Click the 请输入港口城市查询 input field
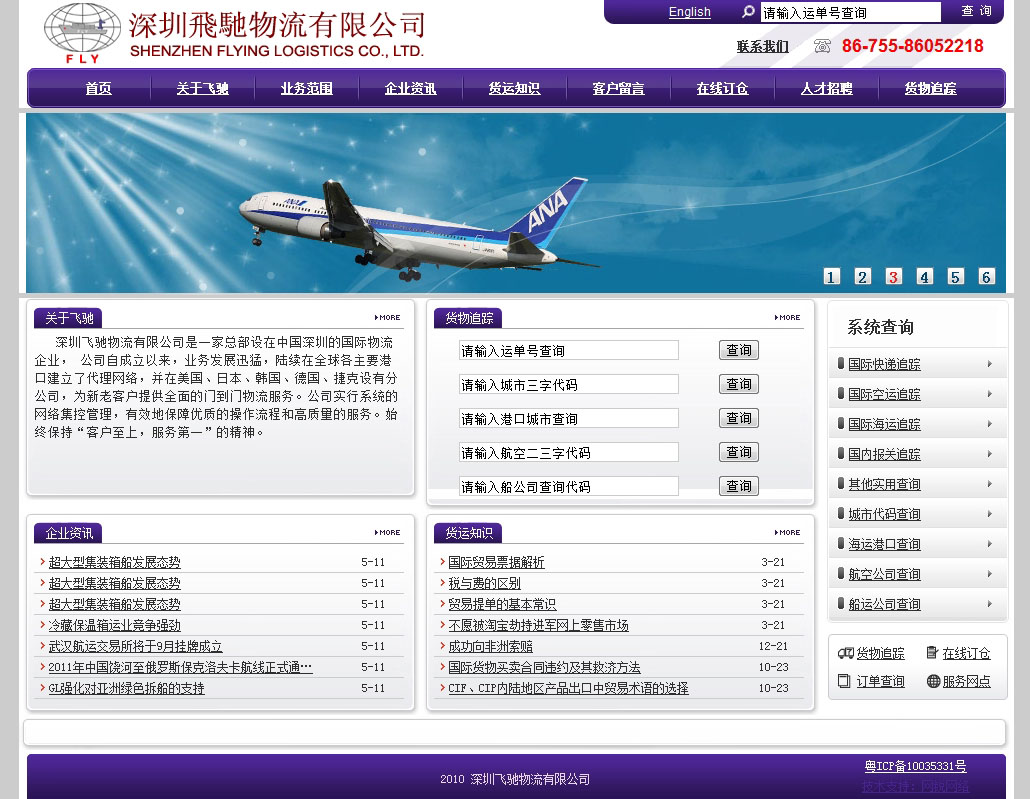The width and height of the screenshot is (1030, 799). click(x=568, y=419)
